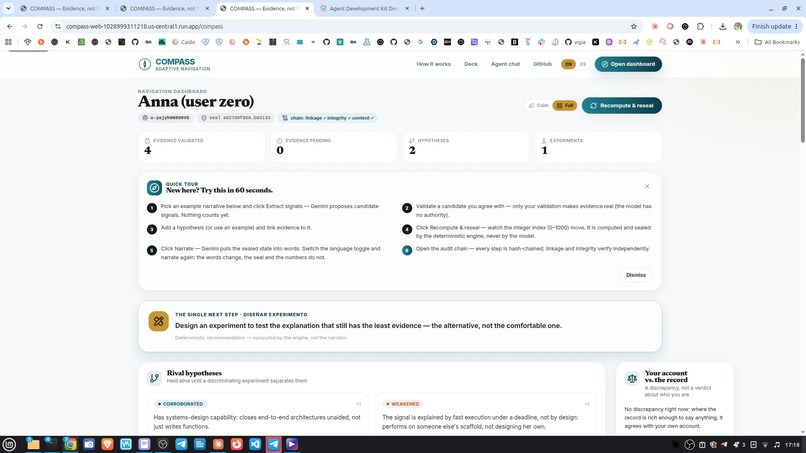This screenshot has width=806, height=453.
Task: Switch to the Agent Development Kit tab
Action: [x=363, y=9]
